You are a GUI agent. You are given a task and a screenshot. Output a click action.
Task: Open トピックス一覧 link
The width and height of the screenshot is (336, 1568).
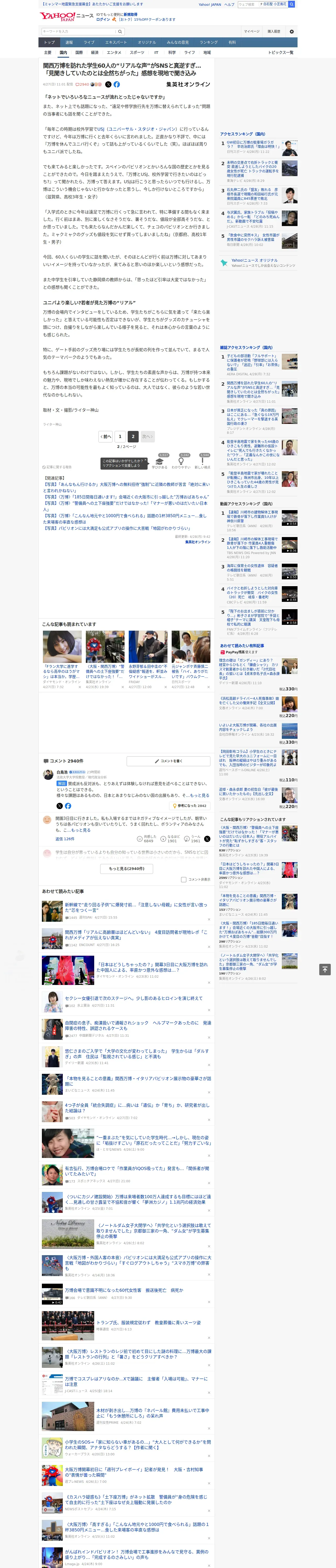(x=281, y=52)
